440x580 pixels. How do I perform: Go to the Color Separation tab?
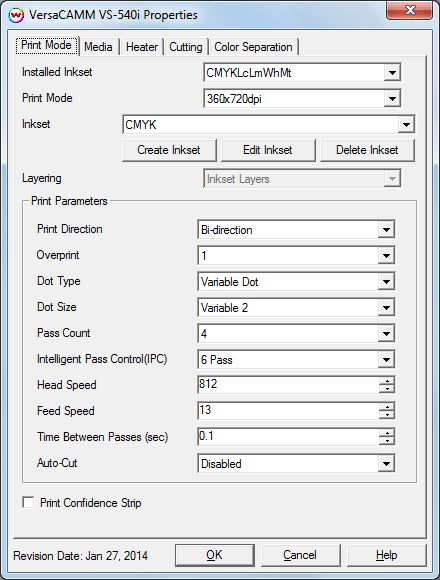(x=254, y=47)
